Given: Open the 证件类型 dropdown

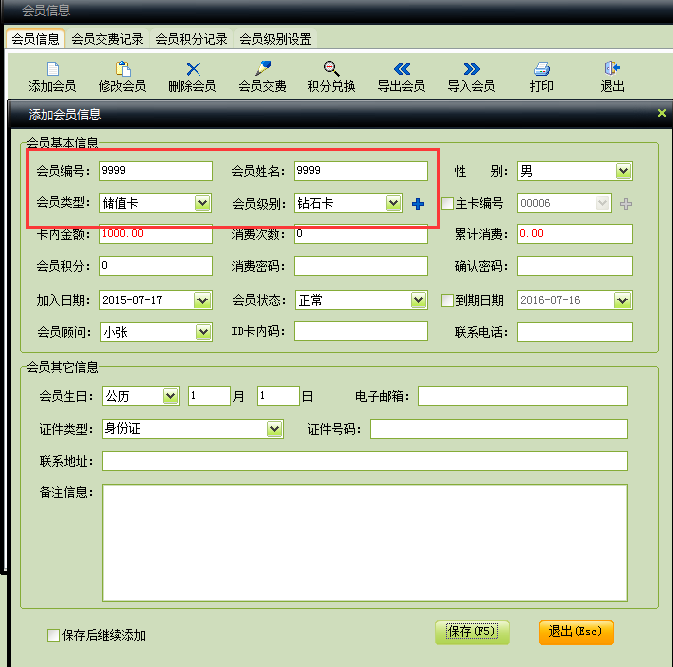Looking at the screenshot, I should tap(274, 429).
